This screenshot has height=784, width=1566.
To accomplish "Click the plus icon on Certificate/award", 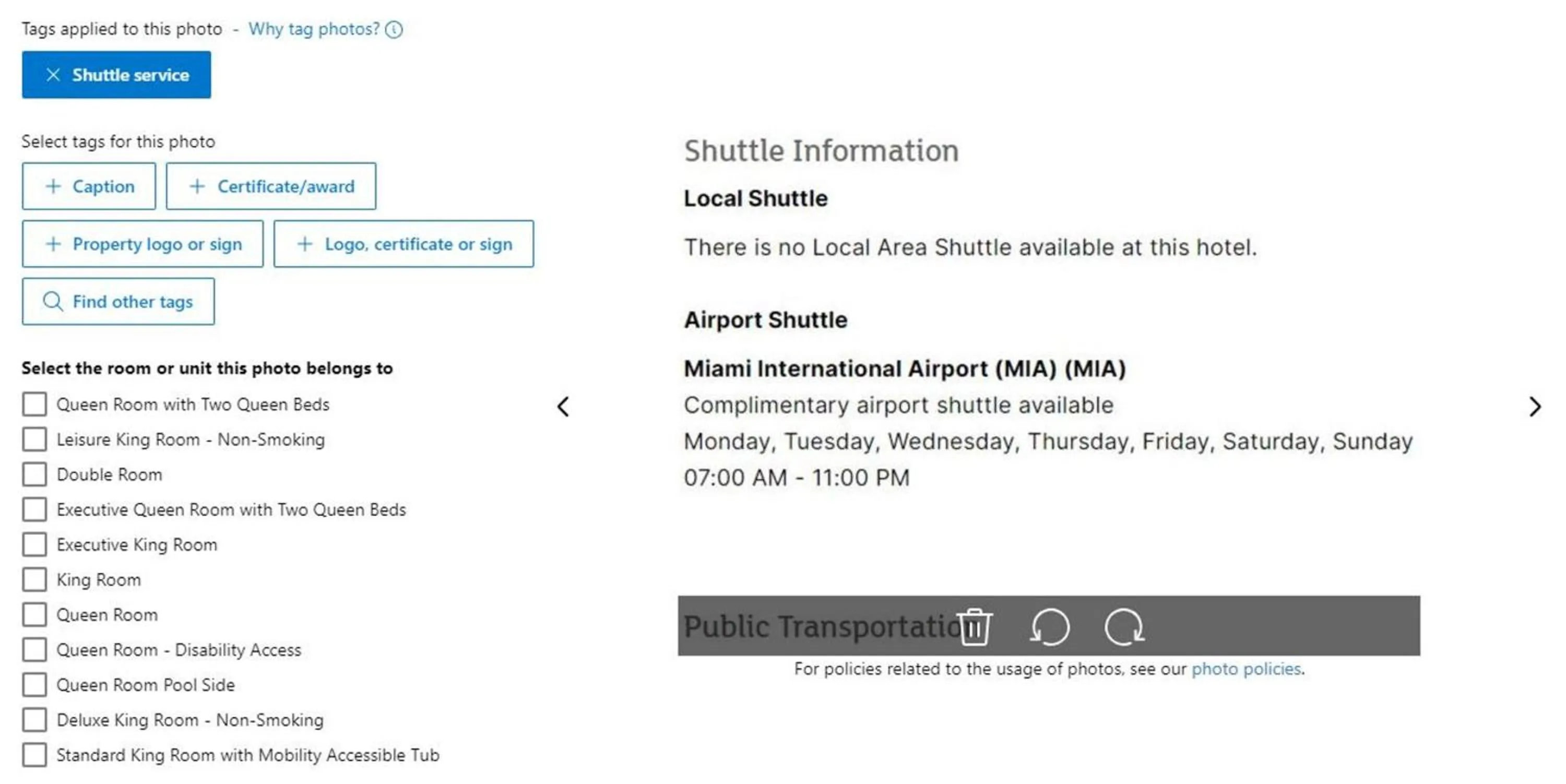I will 197,186.
